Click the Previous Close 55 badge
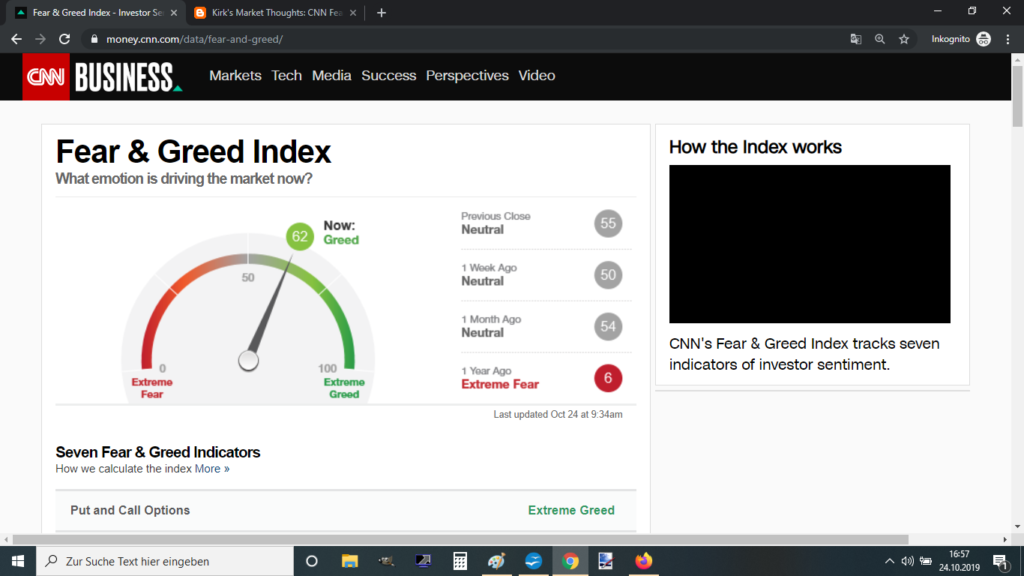Viewport: 1024px width, 576px height. [x=608, y=223]
